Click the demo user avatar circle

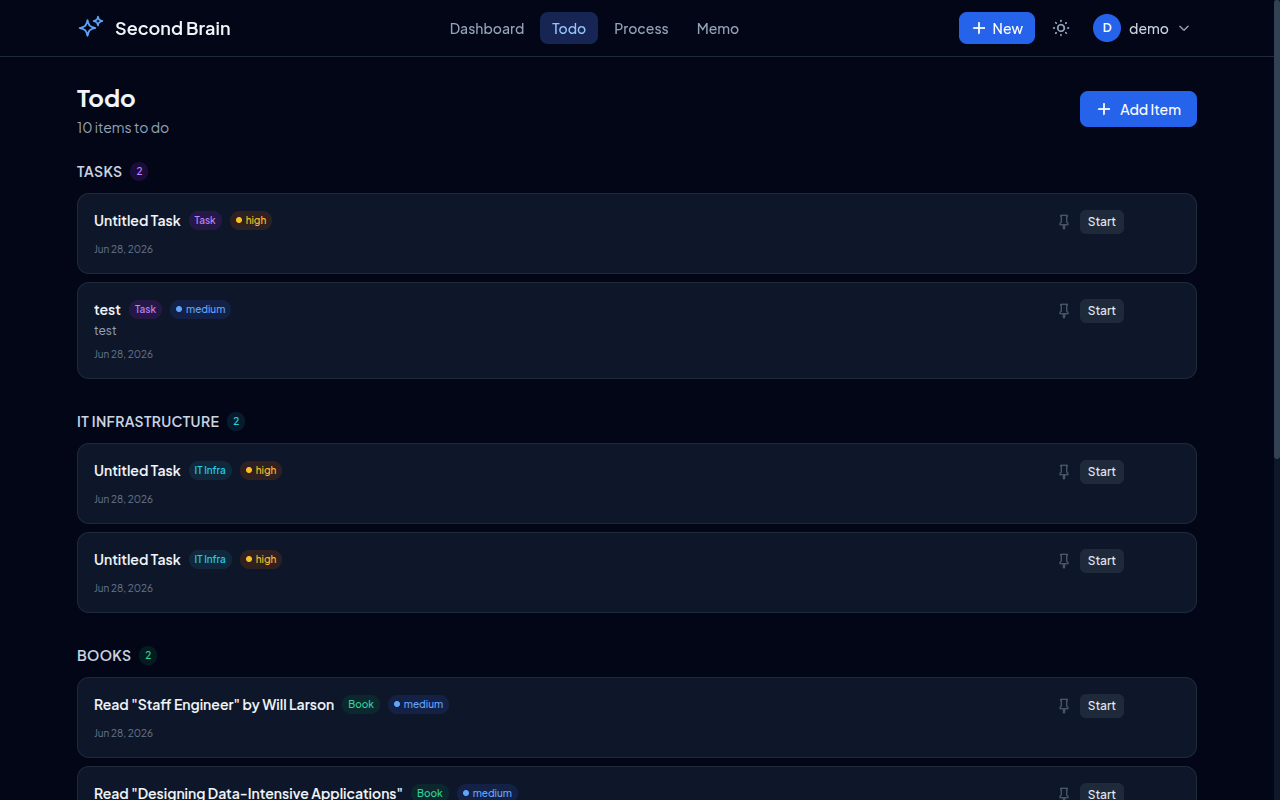point(1107,28)
